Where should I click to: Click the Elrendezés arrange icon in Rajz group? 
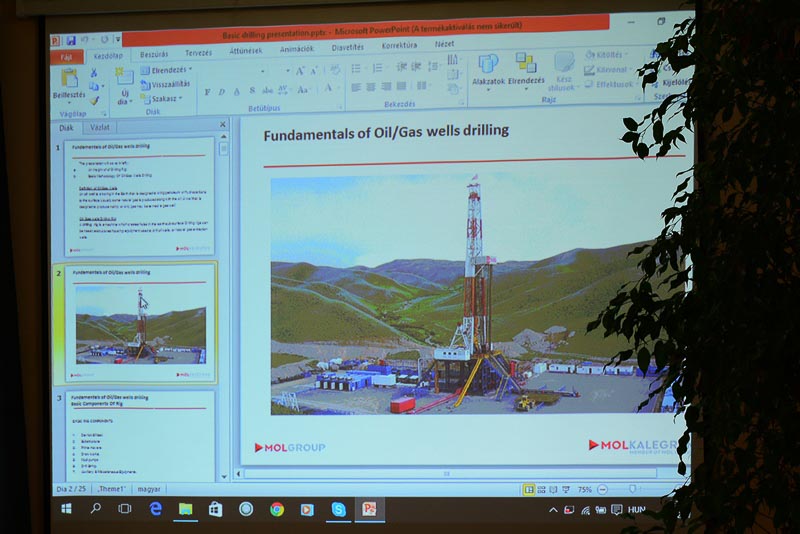[526, 67]
